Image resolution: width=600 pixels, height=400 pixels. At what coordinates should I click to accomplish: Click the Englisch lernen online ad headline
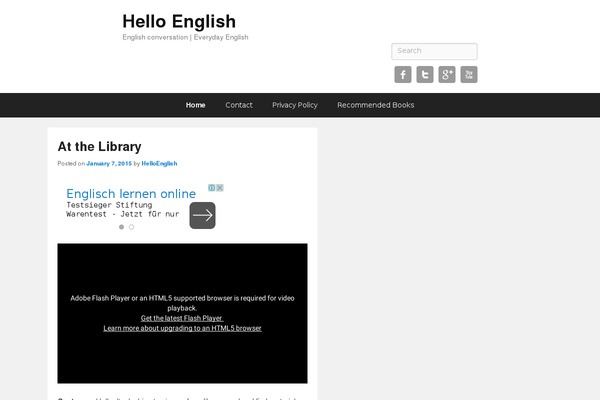[x=131, y=194]
